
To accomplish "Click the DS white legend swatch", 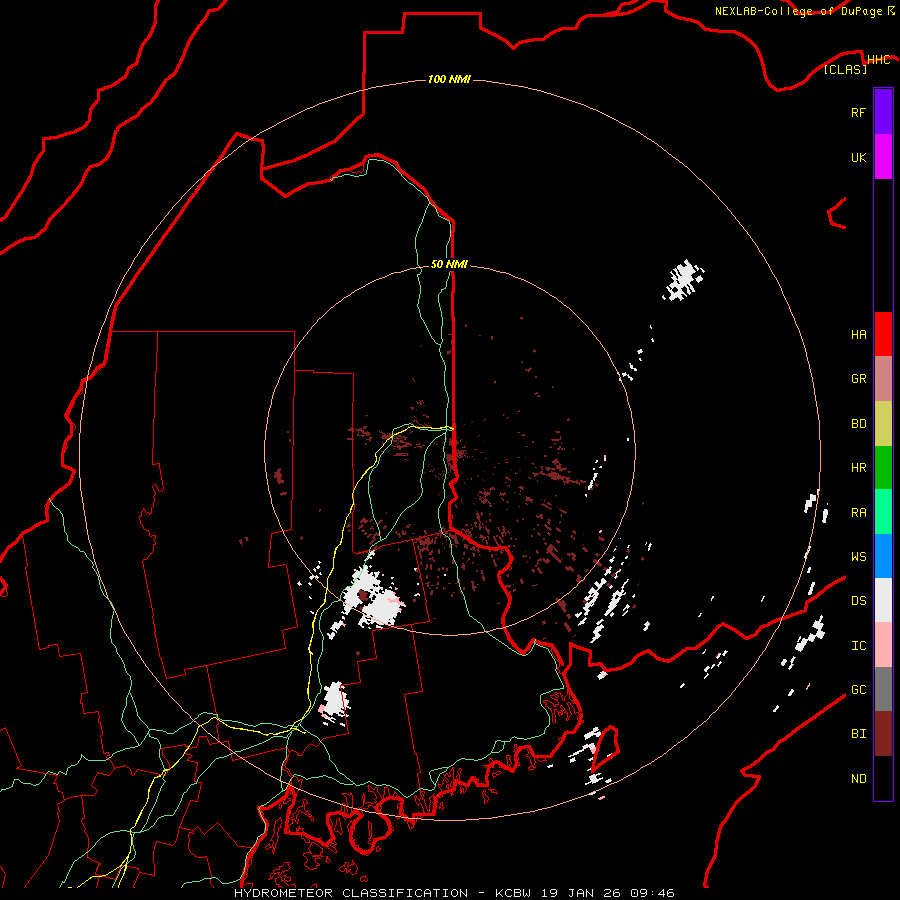I will (883, 600).
